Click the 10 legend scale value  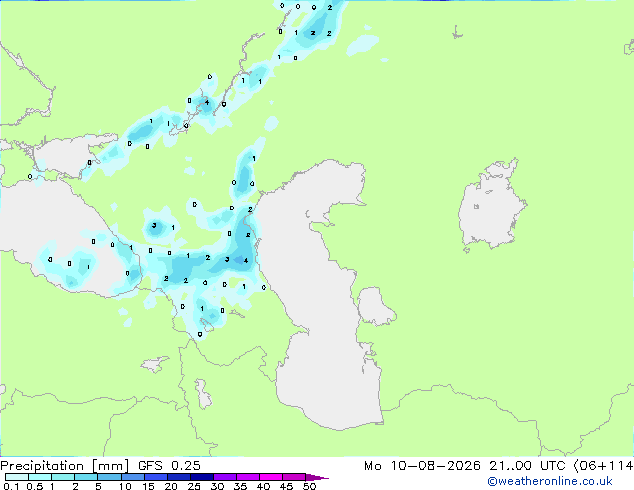(125, 486)
